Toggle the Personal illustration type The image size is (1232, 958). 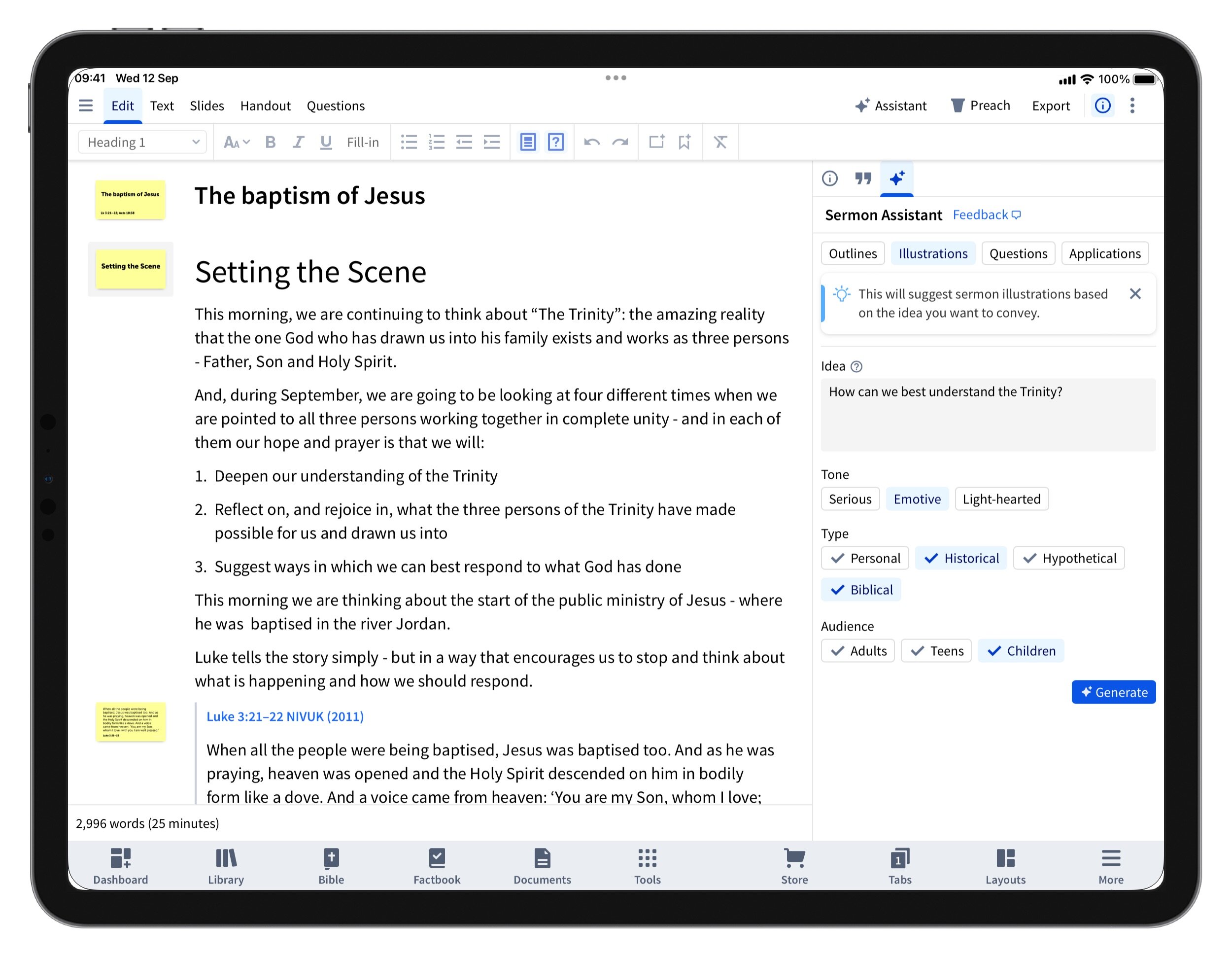pyautogui.click(x=865, y=558)
